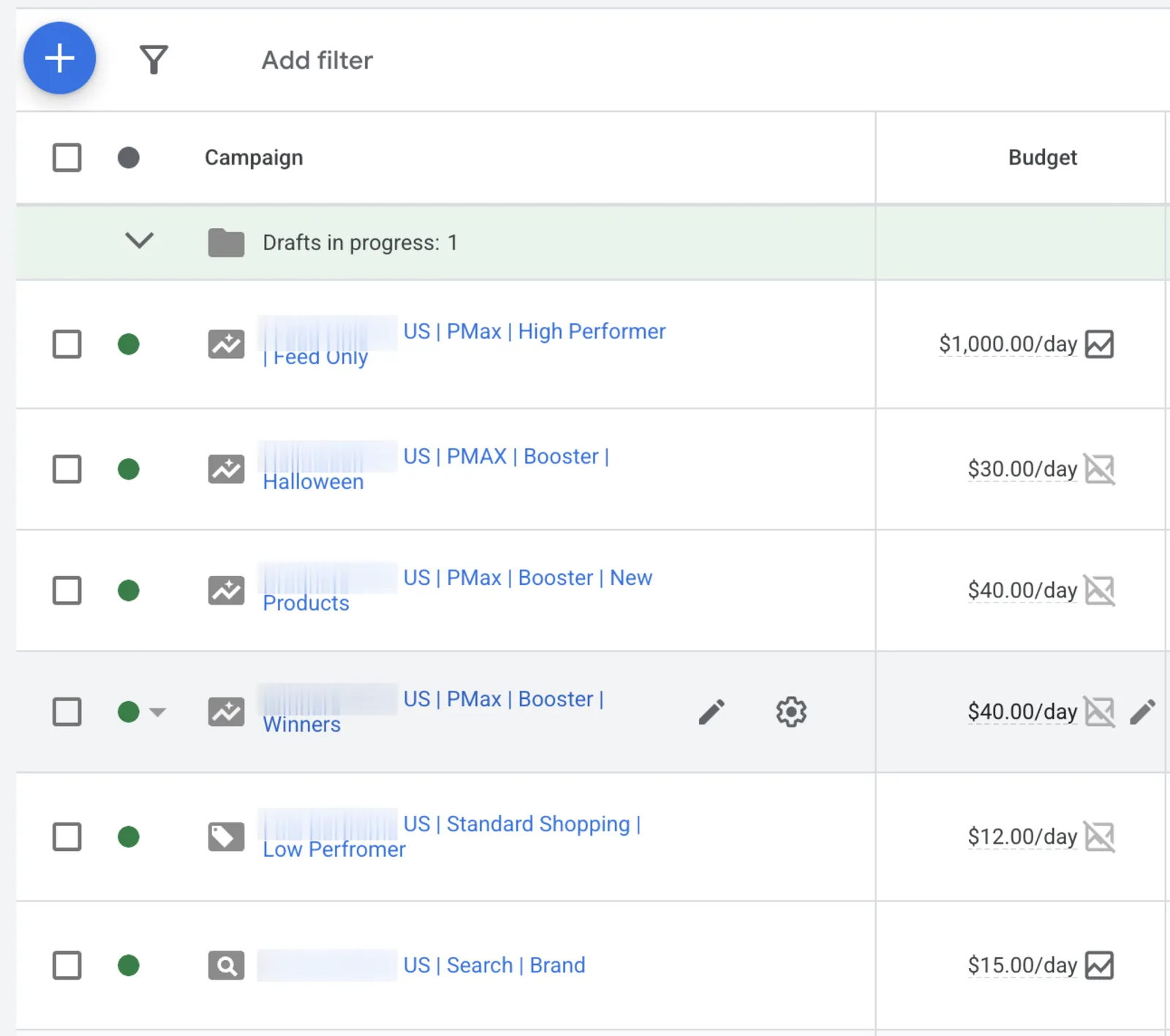Open the US | Standard Shopping | Low Perfromer link
Viewport: 1170px width, 1036px height.
[451, 836]
